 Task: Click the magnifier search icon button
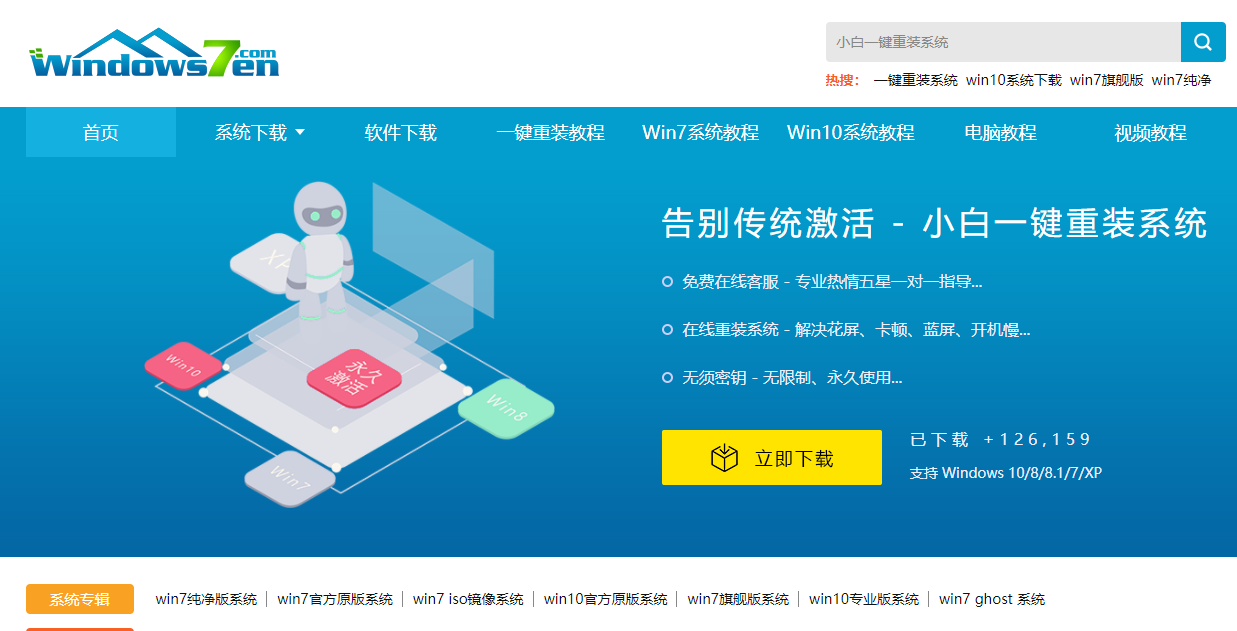click(1203, 42)
